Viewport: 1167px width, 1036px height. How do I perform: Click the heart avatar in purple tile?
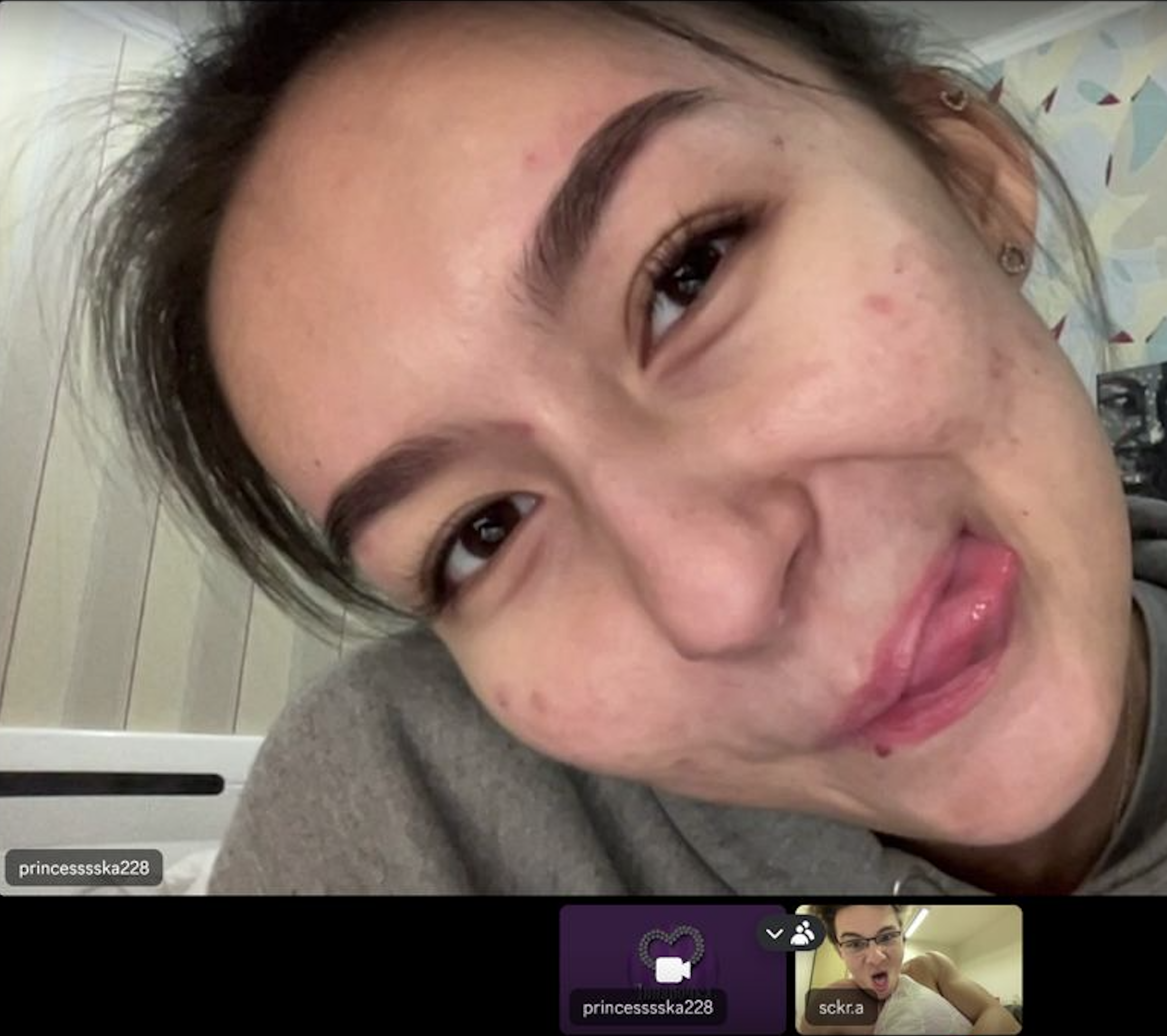click(x=671, y=943)
